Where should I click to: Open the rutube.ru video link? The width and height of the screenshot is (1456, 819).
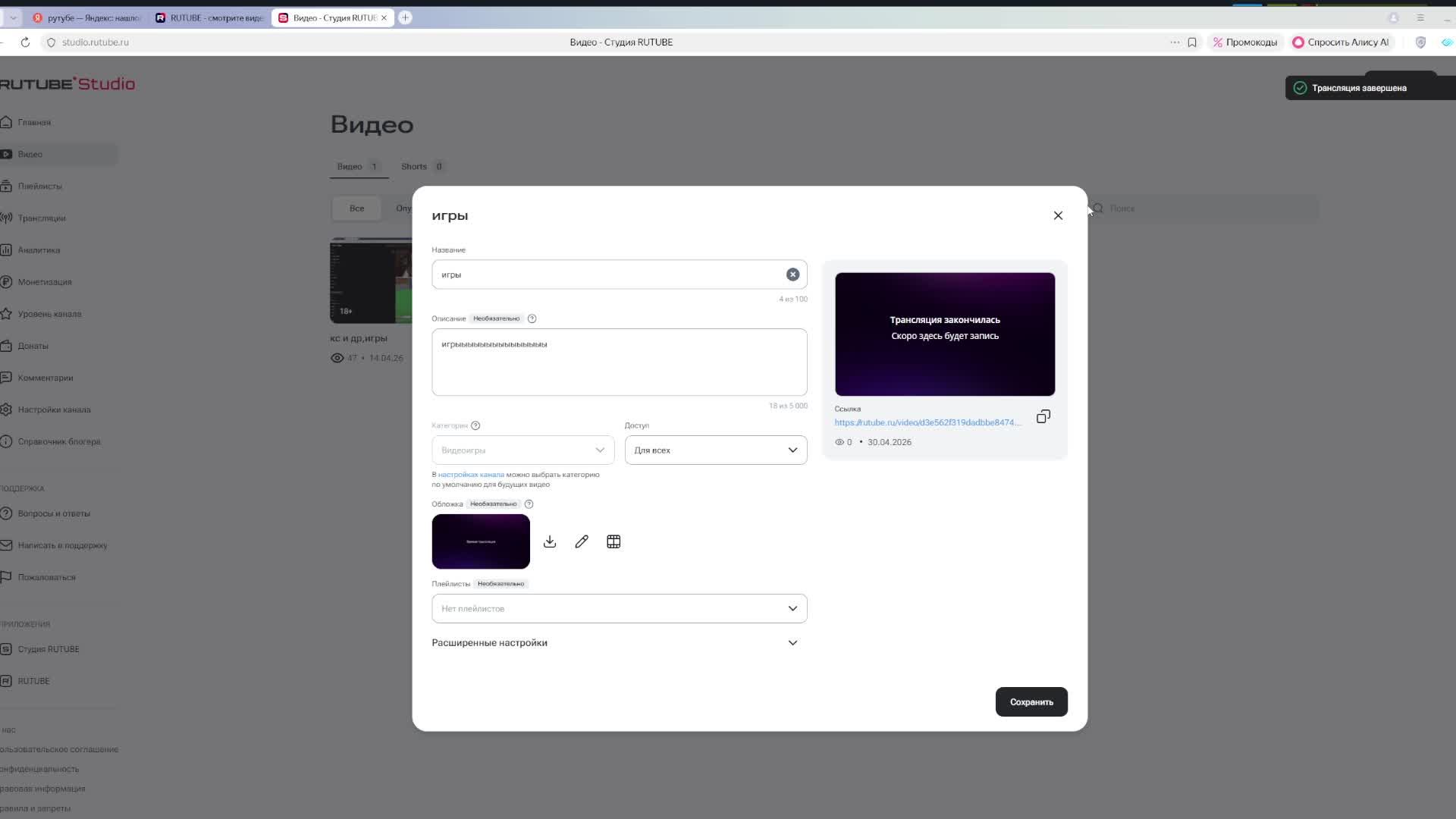[x=927, y=422]
